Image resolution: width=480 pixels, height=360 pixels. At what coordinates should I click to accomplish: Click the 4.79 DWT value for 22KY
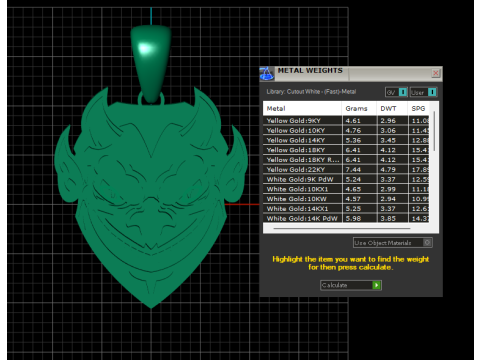(388, 169)
